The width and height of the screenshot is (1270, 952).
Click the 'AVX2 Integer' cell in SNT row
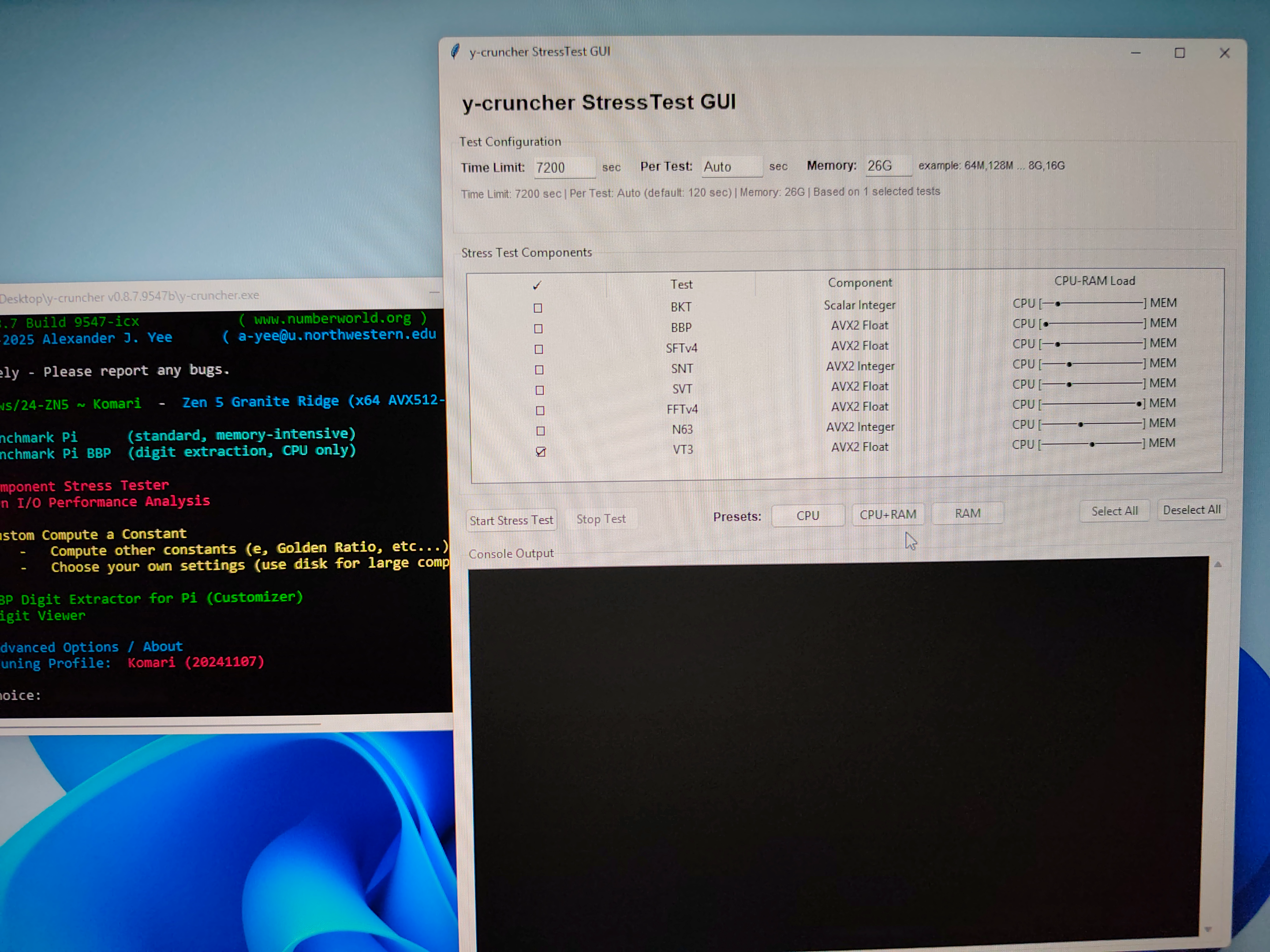(x=860, y=366)
